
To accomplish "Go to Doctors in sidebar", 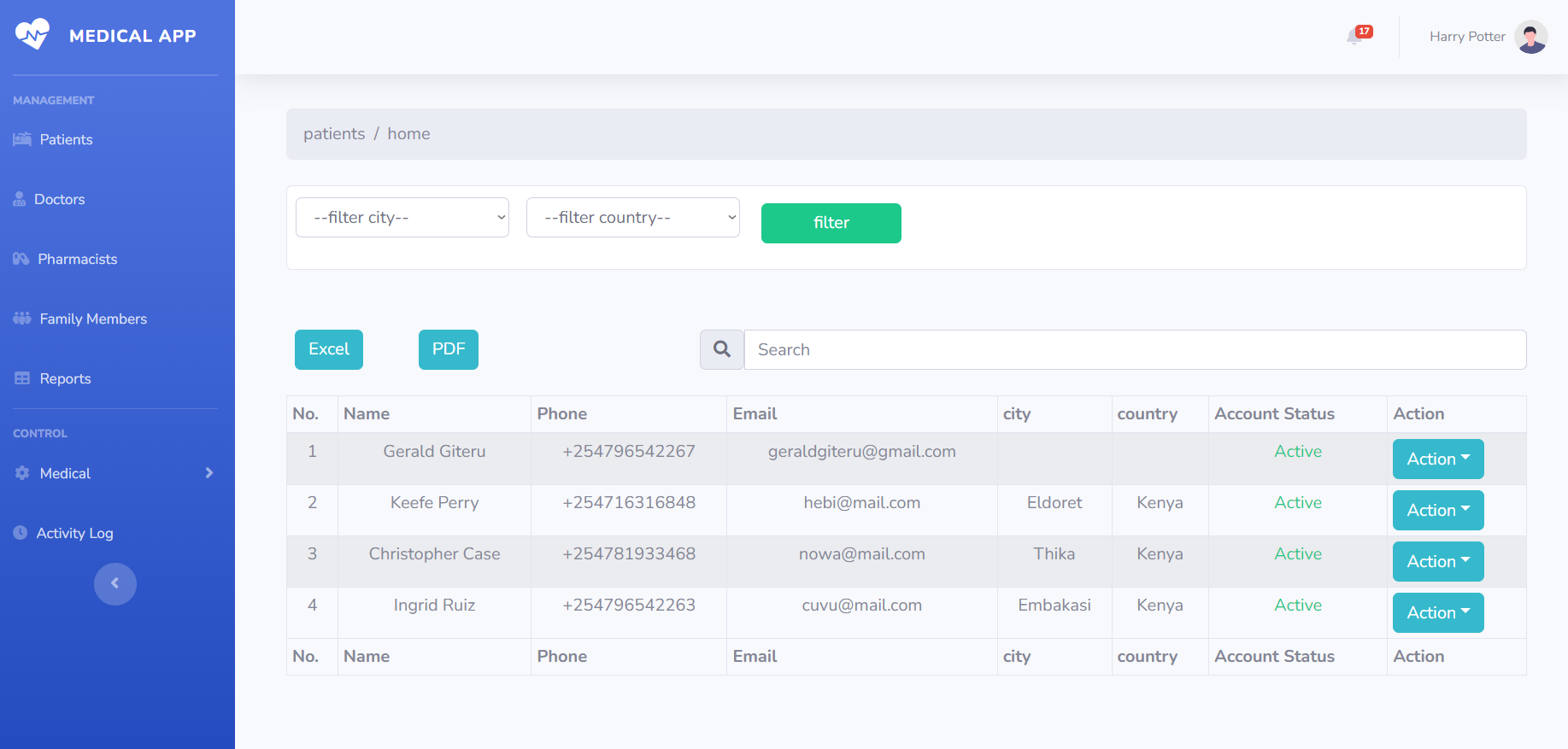I will pyautogui.click(x=59, y=199).
